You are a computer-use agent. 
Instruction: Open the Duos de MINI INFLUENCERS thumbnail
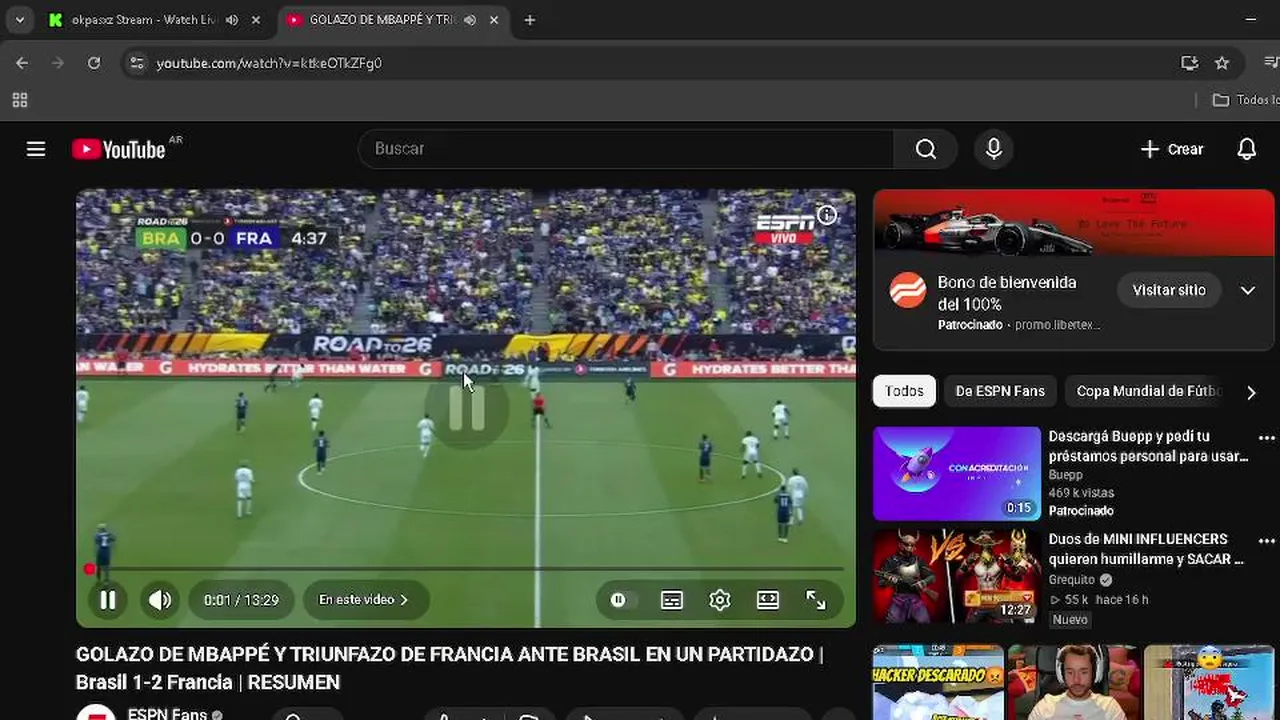957,577
